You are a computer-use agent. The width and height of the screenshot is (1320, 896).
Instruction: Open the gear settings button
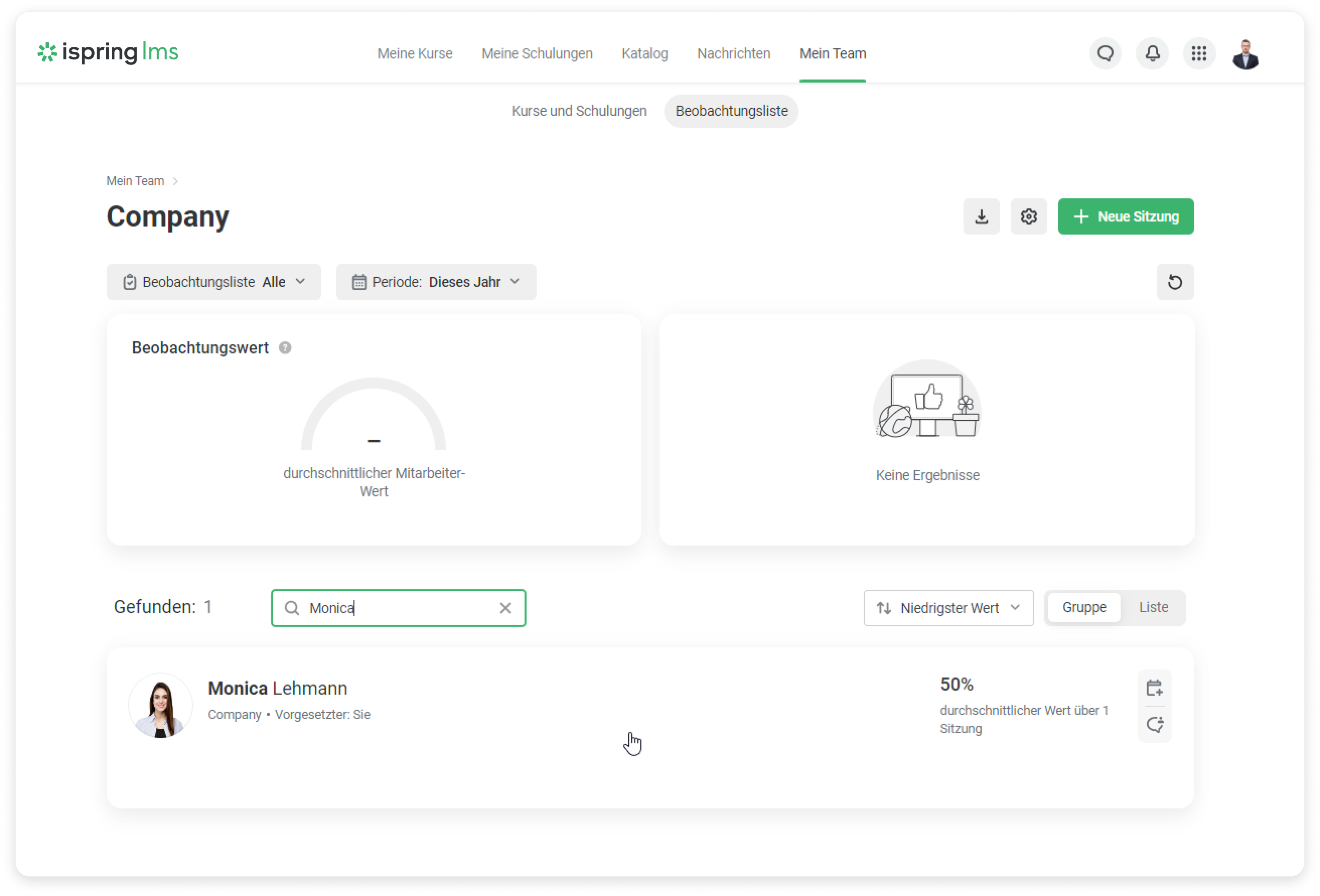pyautogui.click(x=1028, y=216)
